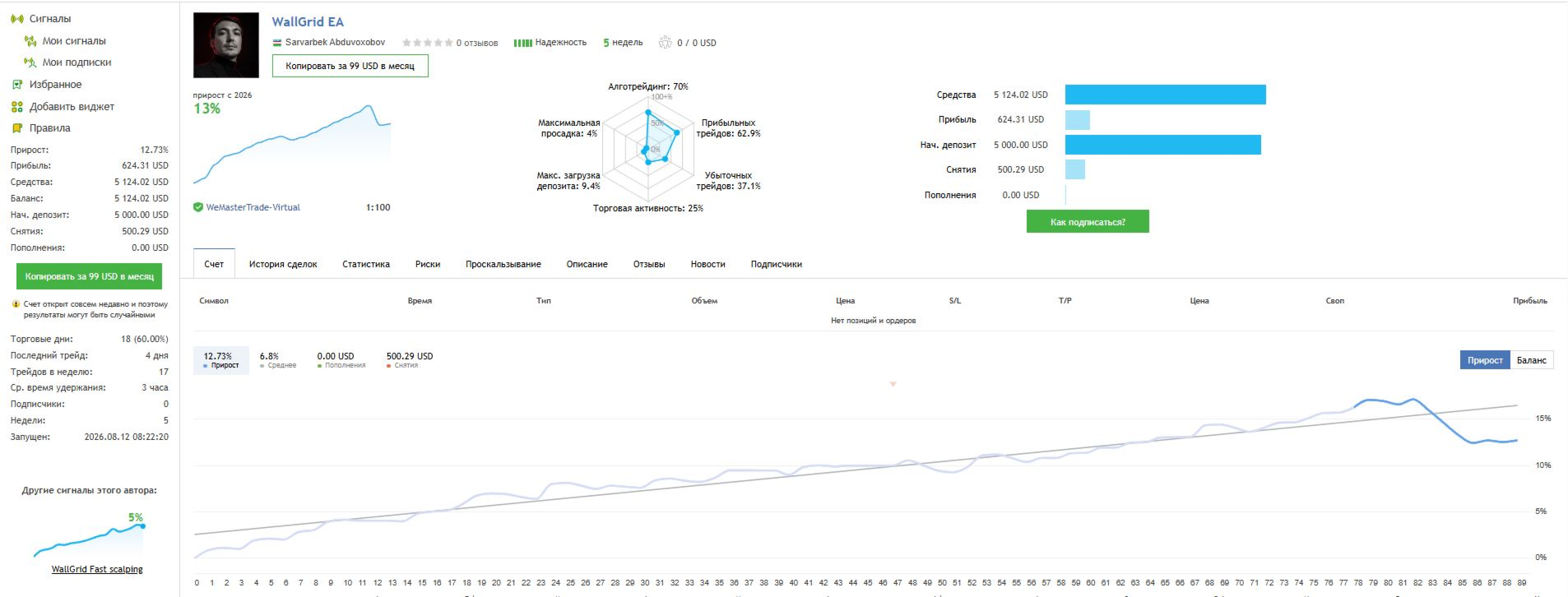Click the Избранное favorites icon

16,84
